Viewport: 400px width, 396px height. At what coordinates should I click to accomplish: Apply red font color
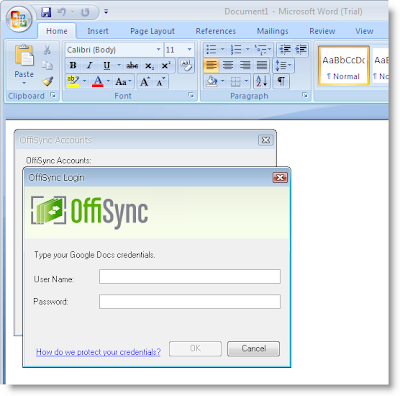(x=98, y=81)
